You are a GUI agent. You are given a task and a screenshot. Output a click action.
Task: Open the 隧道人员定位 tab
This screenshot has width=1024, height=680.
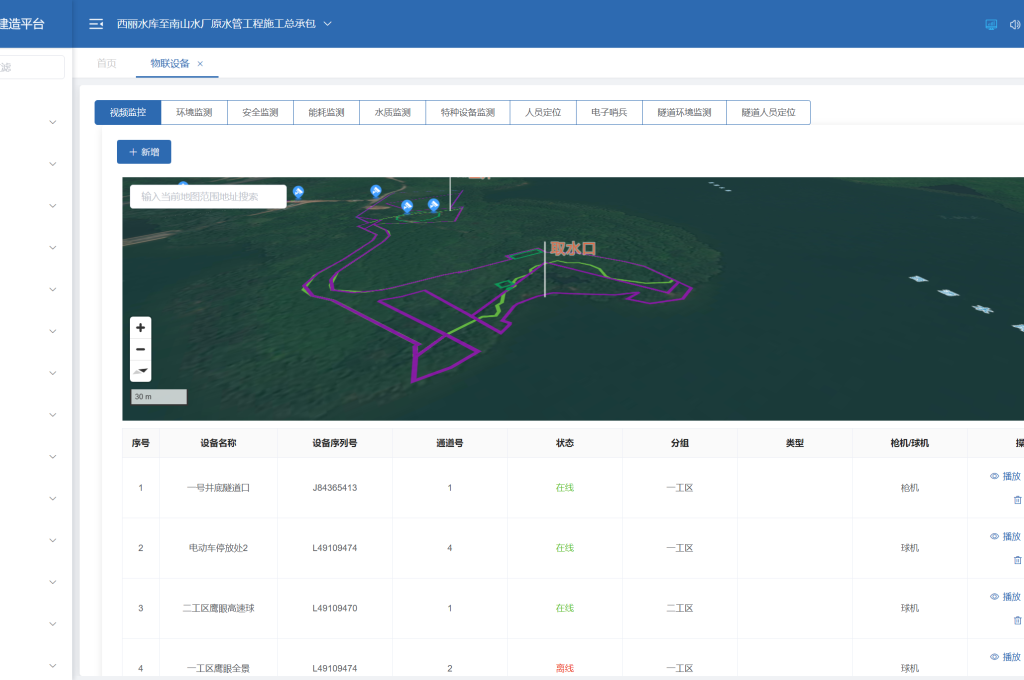point(768,113)
